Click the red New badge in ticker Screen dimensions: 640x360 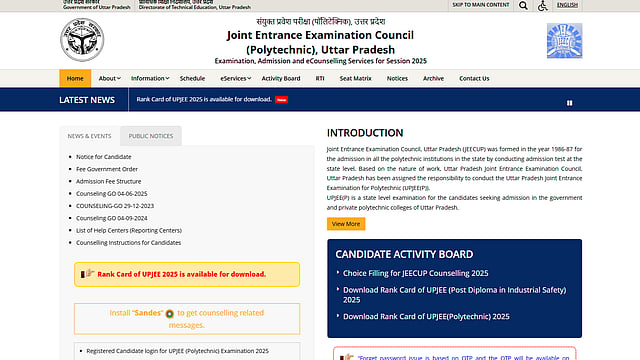[281, 100]
